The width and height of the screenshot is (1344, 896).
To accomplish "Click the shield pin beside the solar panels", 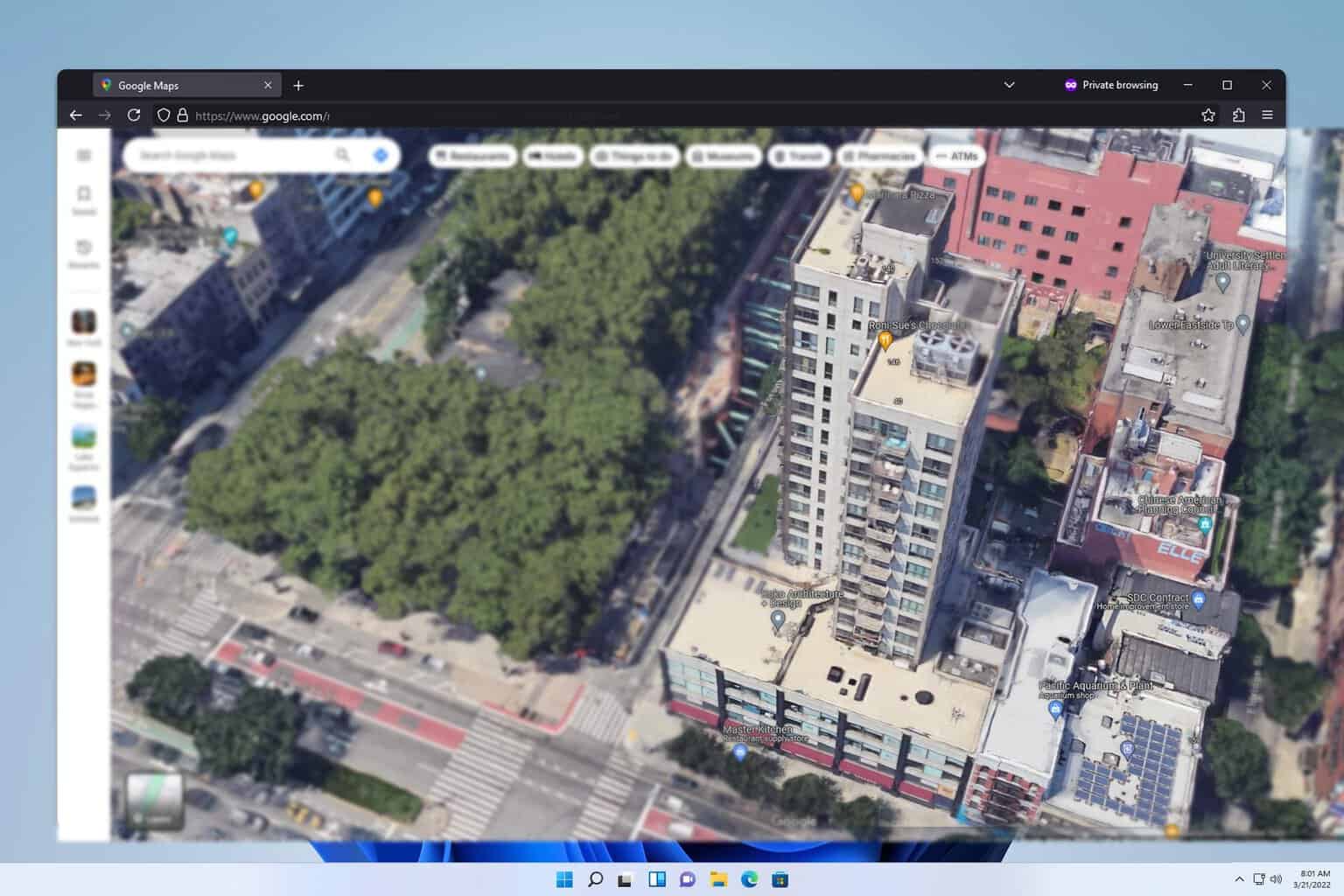I will tap(1128, 750).
